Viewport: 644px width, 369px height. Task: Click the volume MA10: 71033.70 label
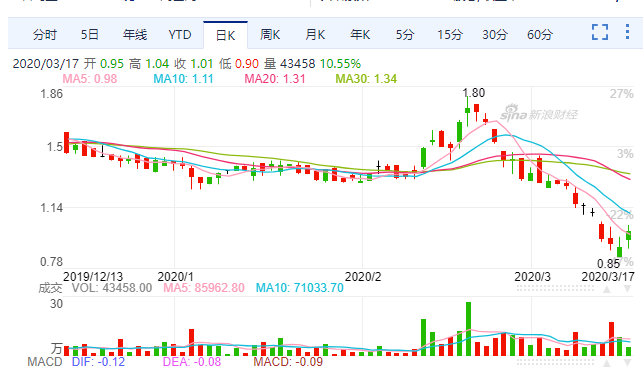[299, 288]
